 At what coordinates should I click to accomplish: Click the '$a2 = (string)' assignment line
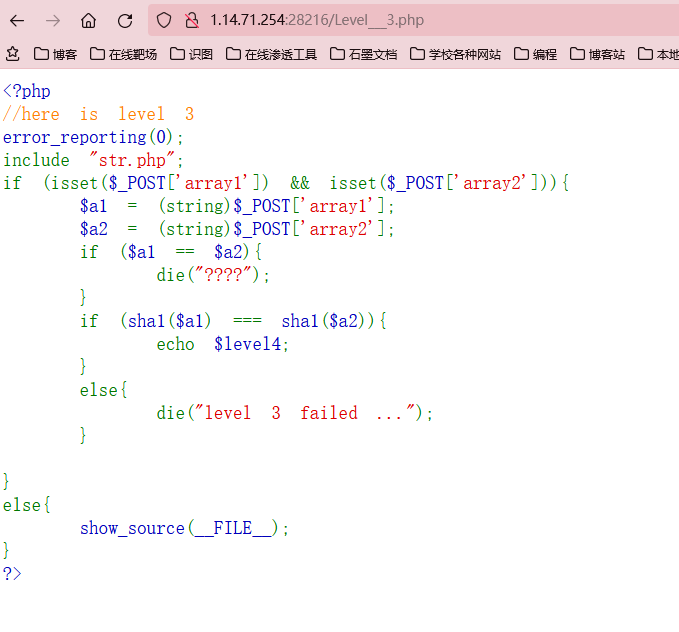tap(237, 229)
